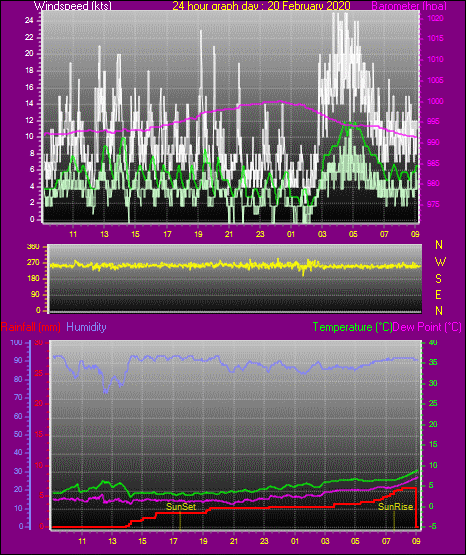Click the 'Windspeed (kts)' axis title
Viewport: 466px width, 555px height.
point(73,6)
